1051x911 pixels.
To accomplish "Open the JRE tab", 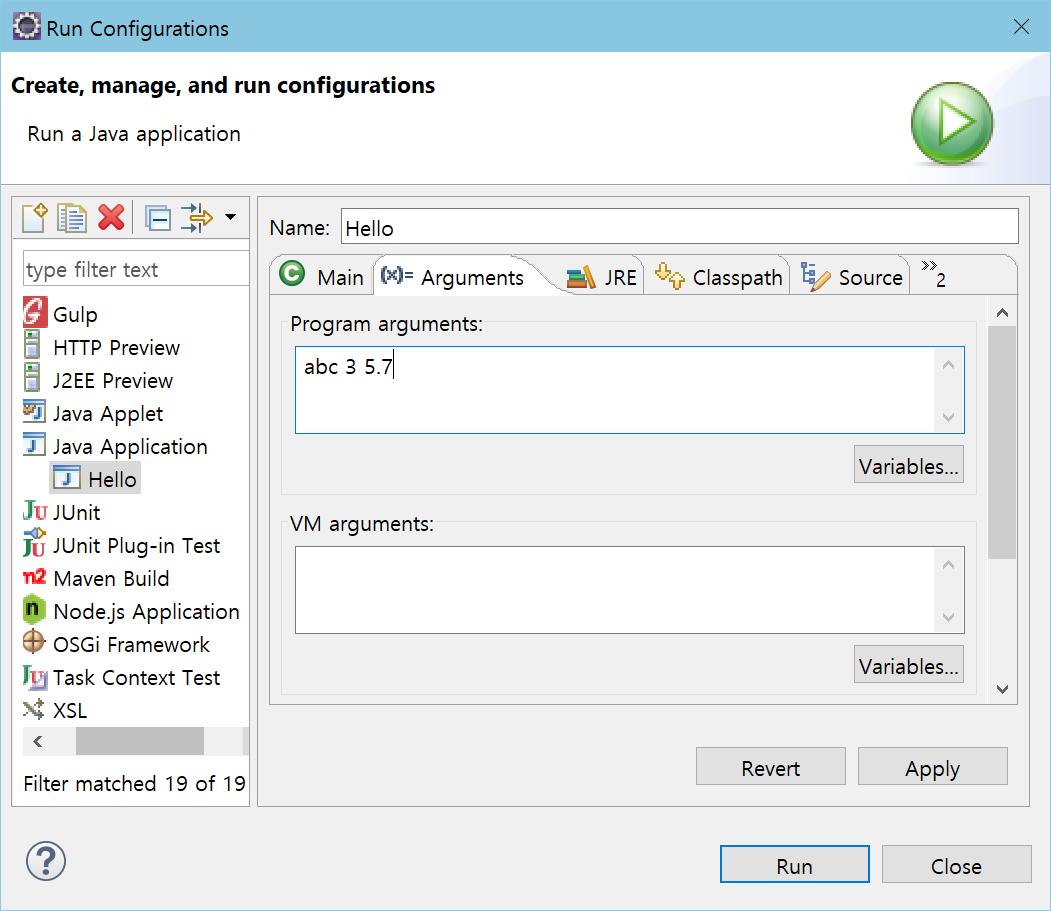I will coord(602,276).
